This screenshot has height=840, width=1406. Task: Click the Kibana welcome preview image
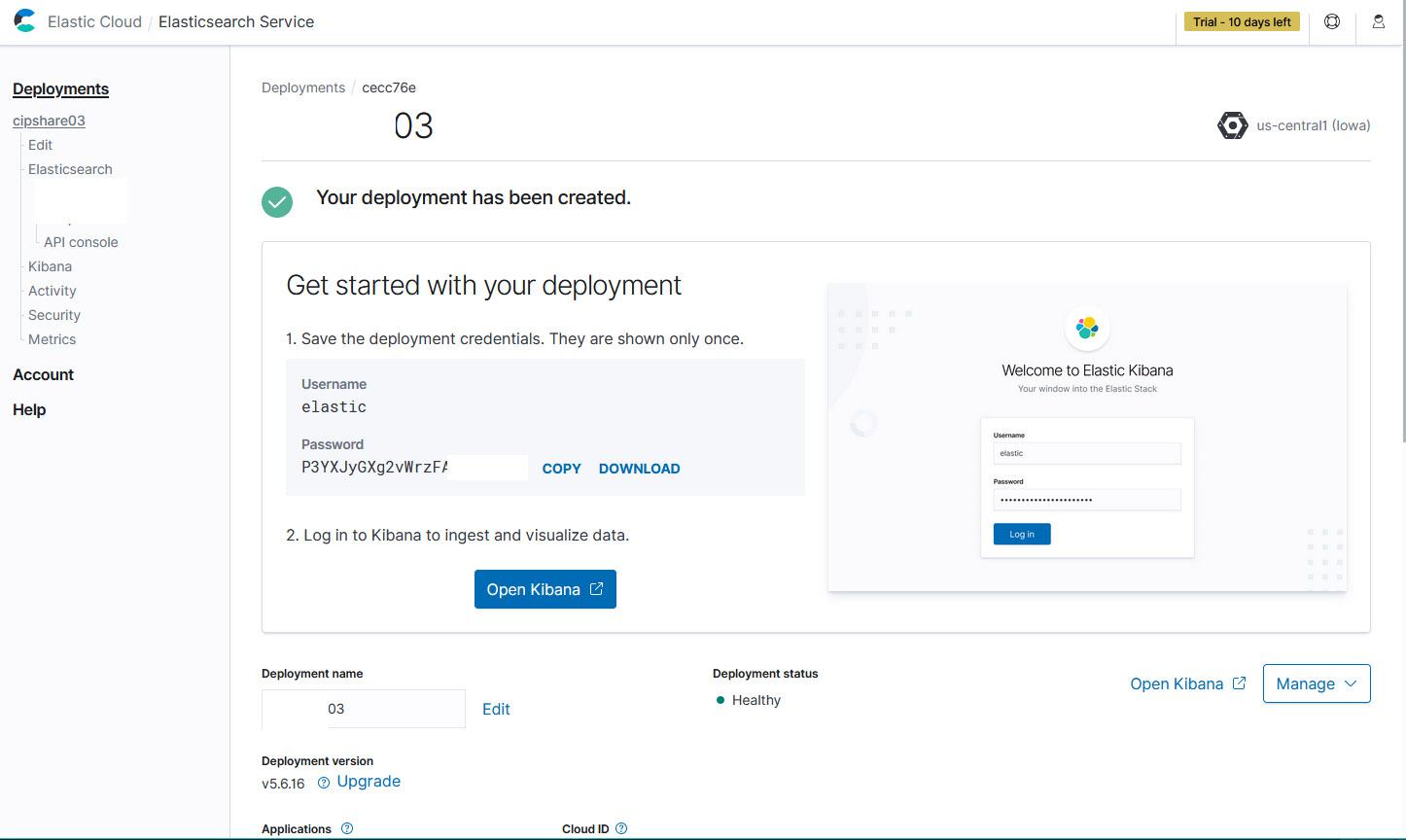click(x=1087, y=437)
